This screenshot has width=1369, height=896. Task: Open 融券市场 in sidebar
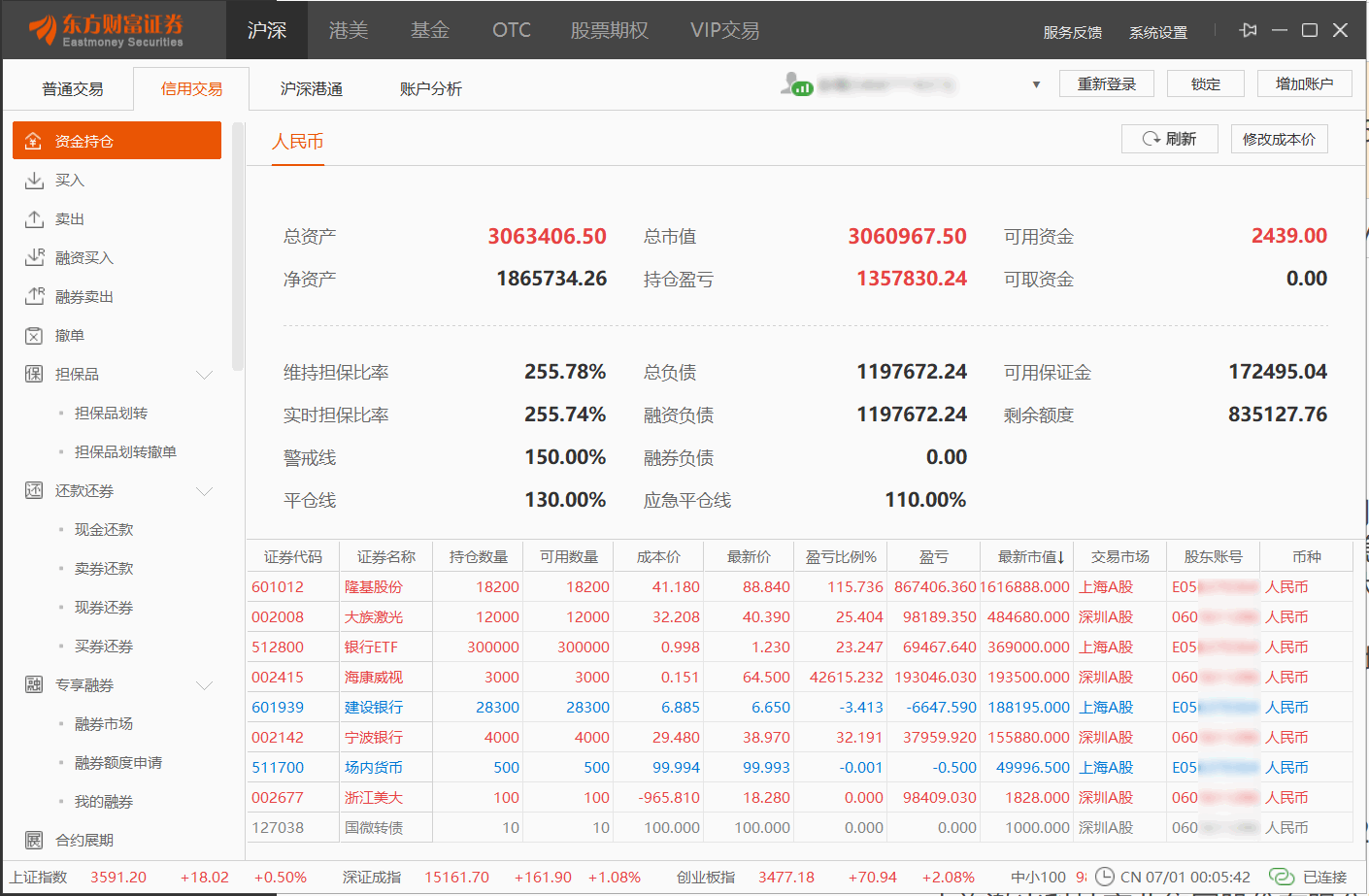(x=104, y=724)
